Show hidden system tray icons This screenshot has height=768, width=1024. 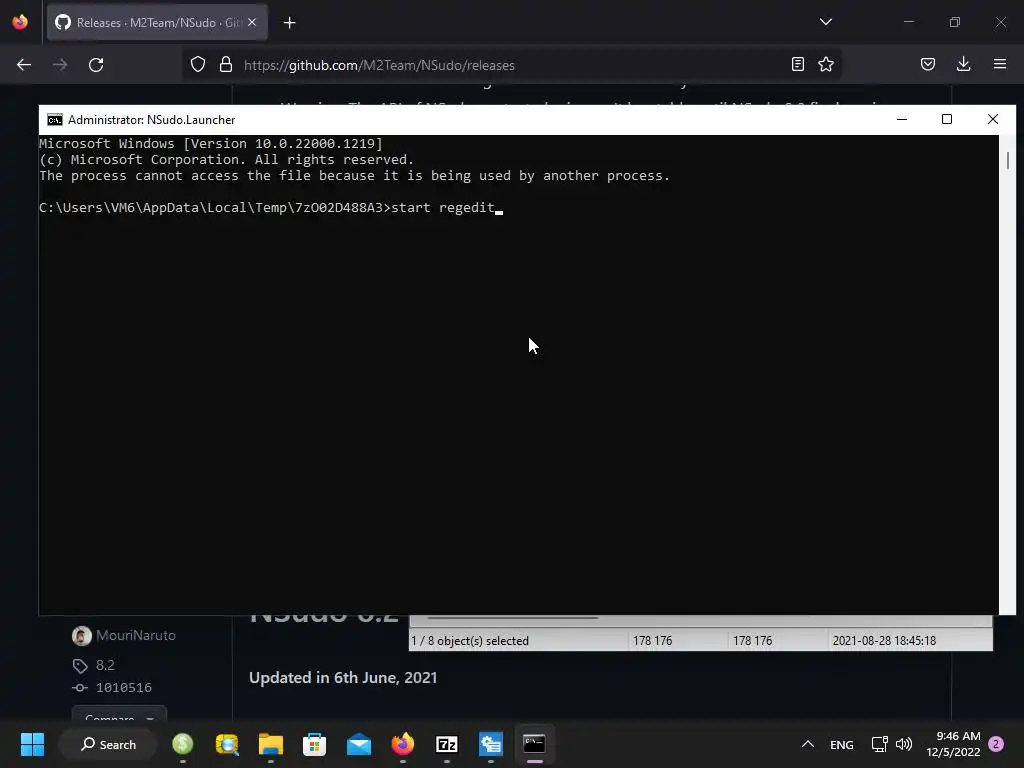pos(808,744)
